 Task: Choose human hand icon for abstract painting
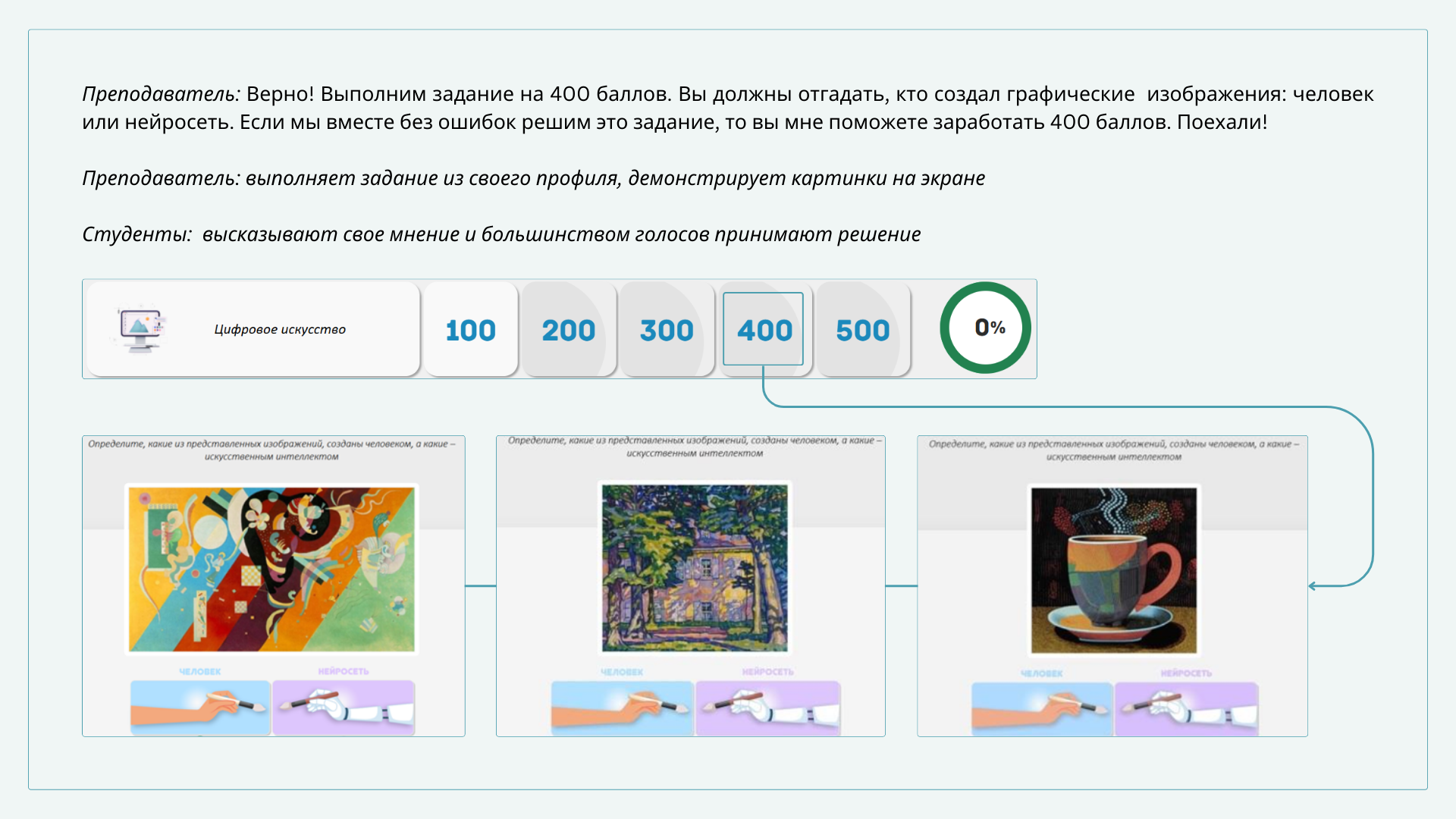pos(200,707)
